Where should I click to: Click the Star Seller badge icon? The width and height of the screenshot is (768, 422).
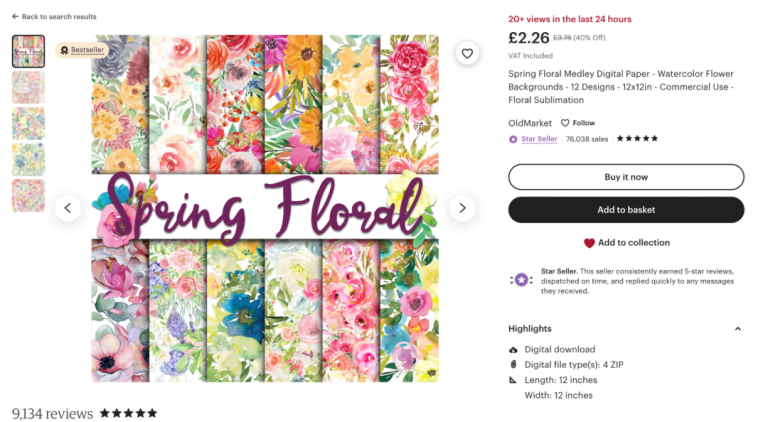[513, 139]
